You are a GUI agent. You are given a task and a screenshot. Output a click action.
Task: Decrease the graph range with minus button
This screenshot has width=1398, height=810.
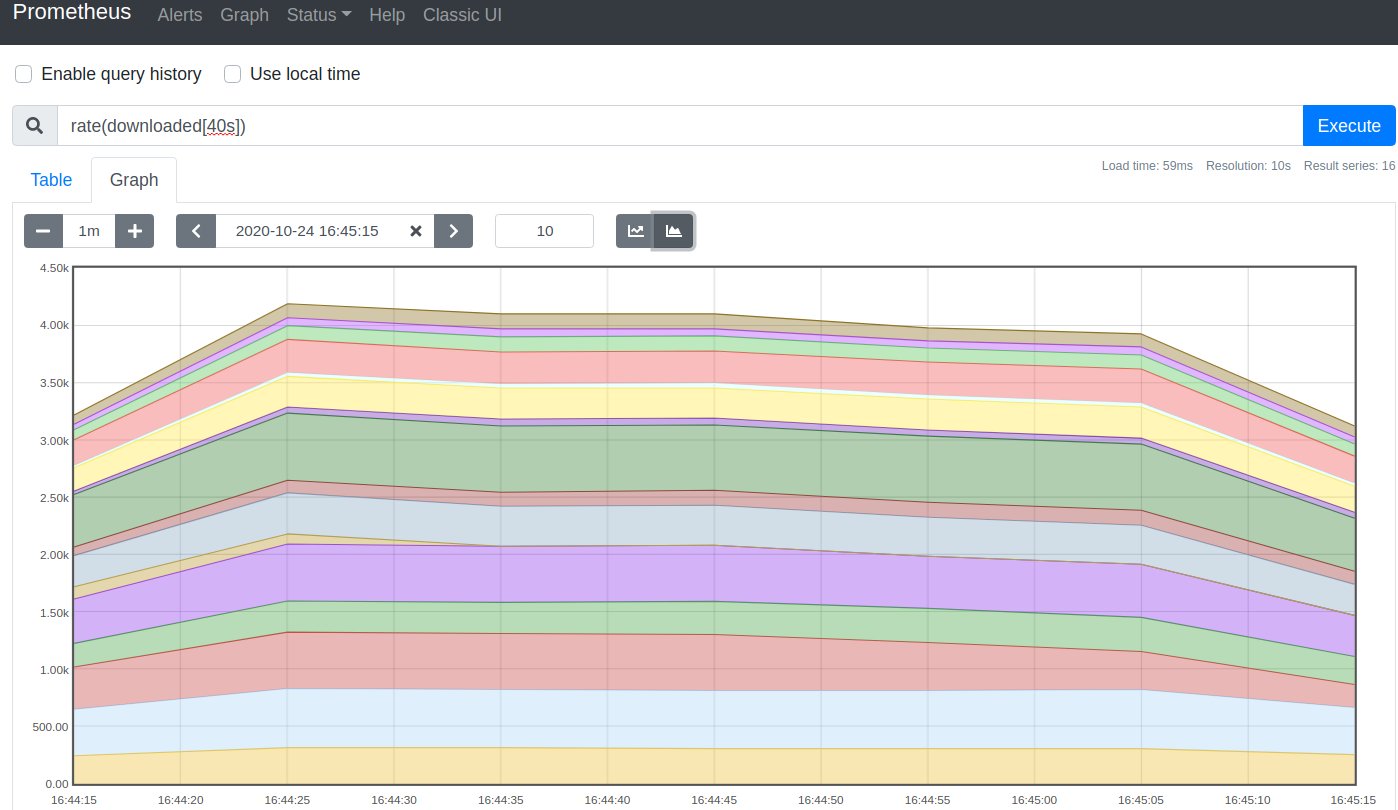pyautogui.click(x=43, y=231)
